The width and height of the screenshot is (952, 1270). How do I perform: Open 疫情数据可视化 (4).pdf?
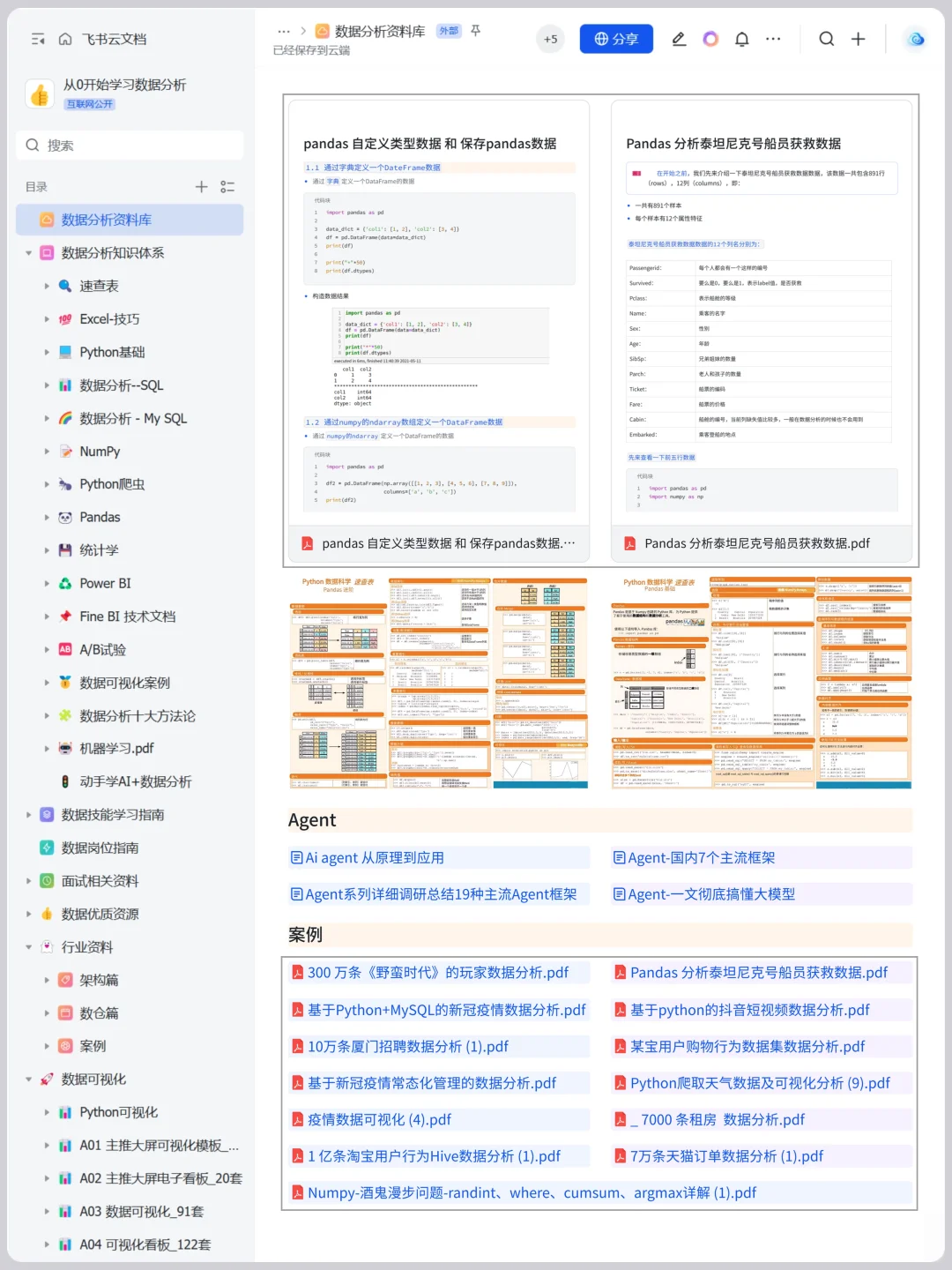tap(372, 1120)
